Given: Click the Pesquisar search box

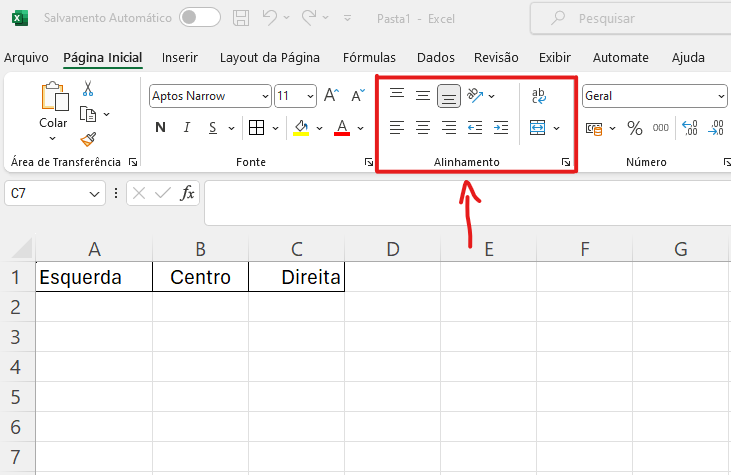Looking at the screenshot, I should [x=630, y=19].
